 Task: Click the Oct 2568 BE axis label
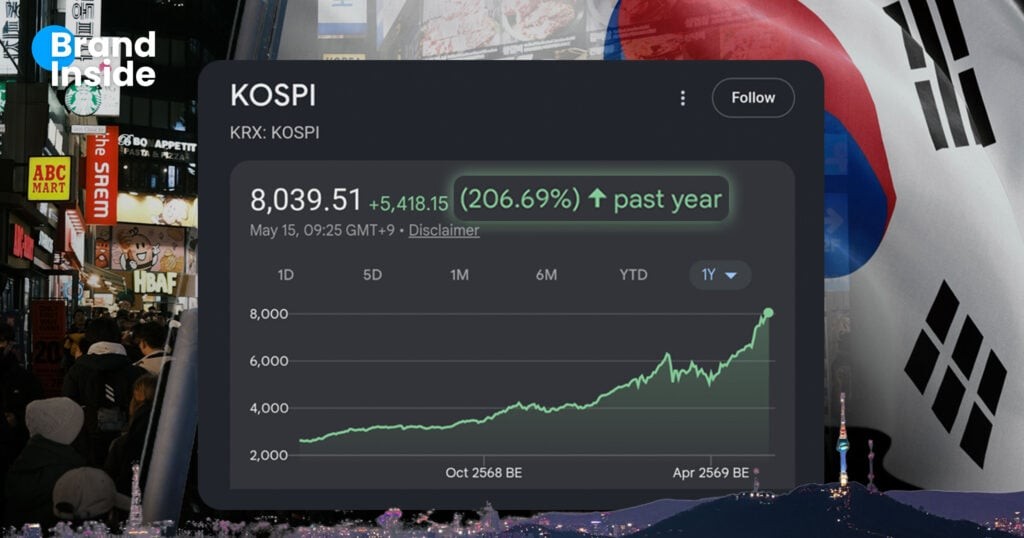click(x=483, y=473)
